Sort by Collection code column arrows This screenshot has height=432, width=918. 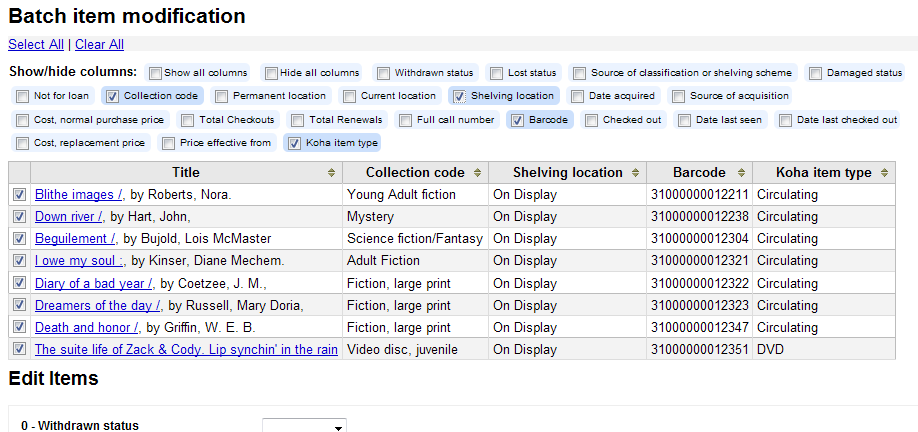478,173
